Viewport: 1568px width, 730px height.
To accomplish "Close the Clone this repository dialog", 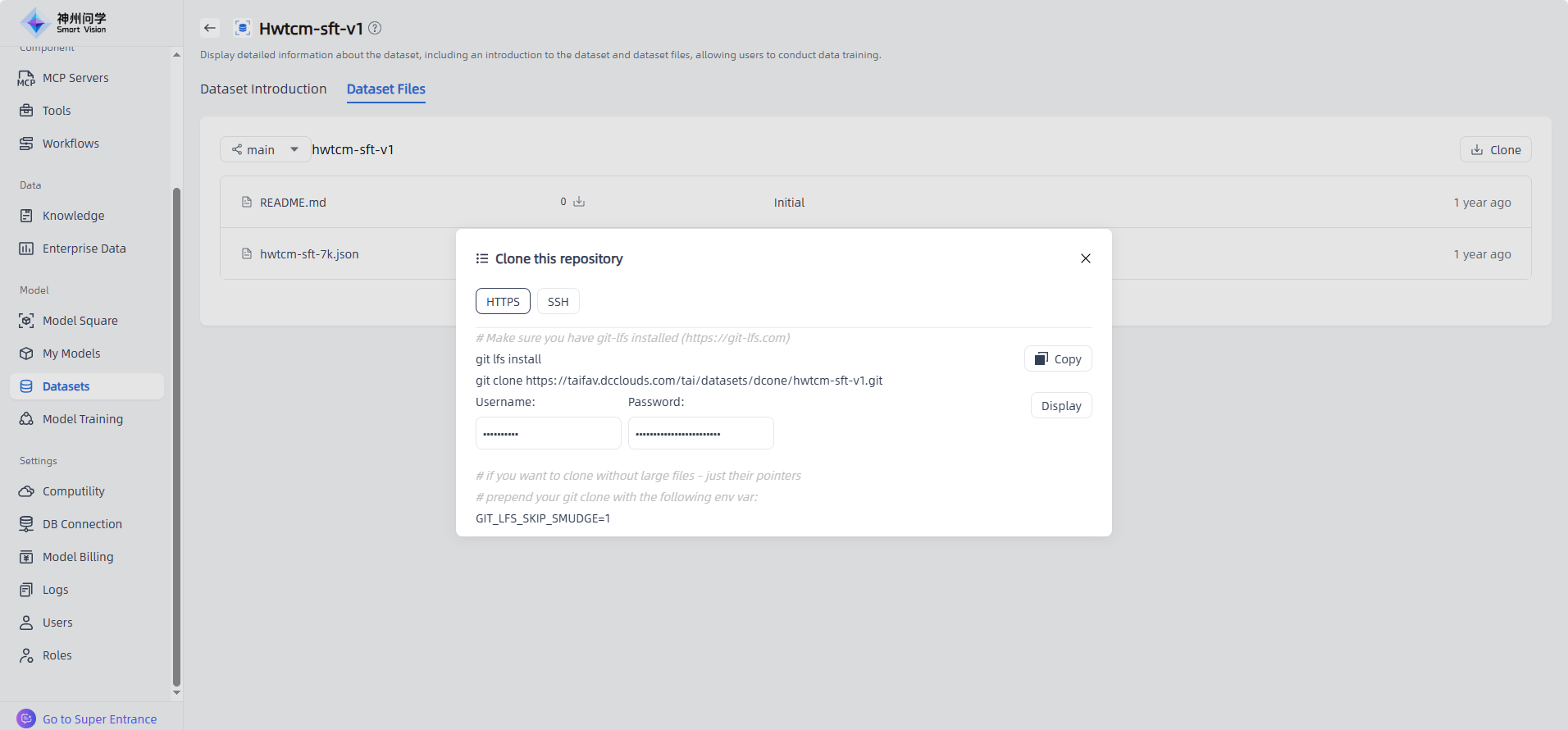I will click(x=1085, y=258).
